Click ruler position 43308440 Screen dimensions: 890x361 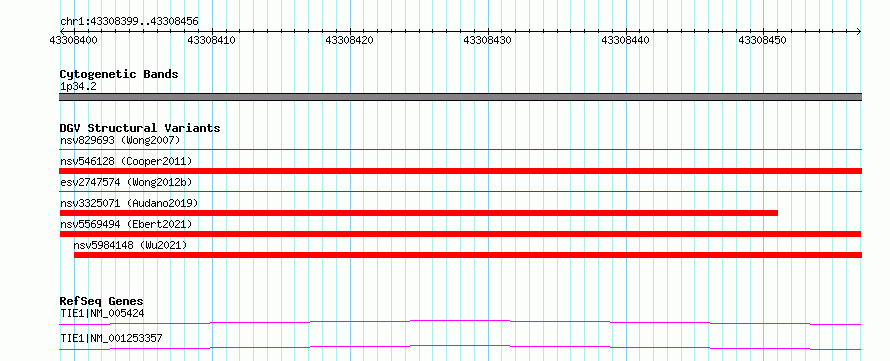625,40
